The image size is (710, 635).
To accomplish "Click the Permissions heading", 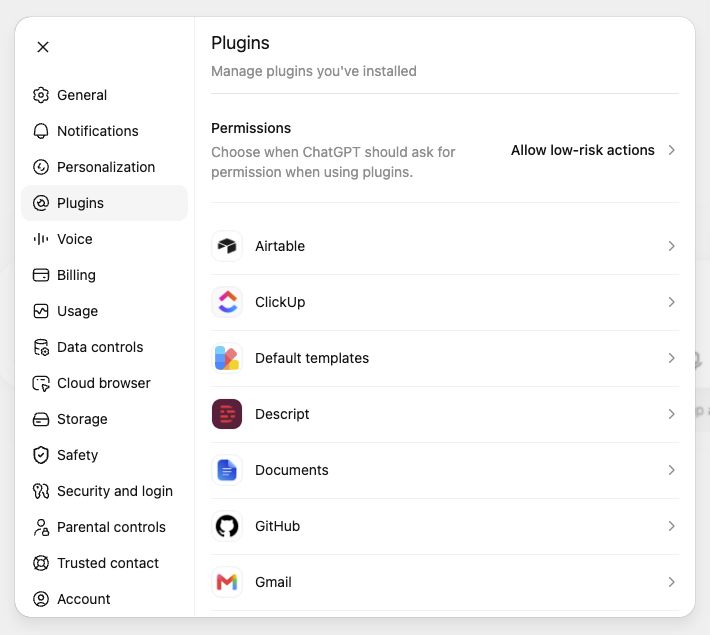I will click(x=251, y=128).
